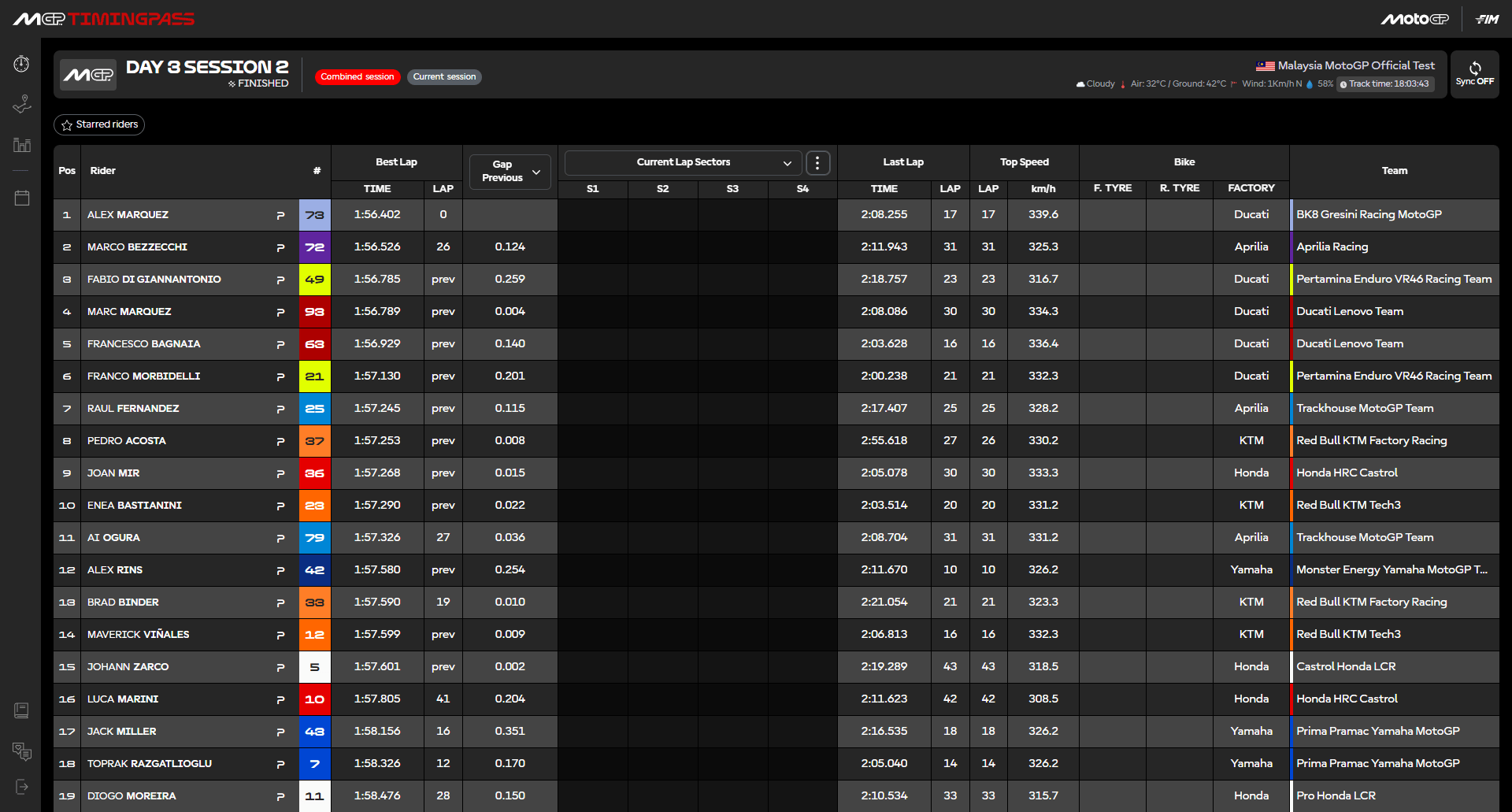Click top speed value 339.6
This screenshot has width=1512, height=812.
pyautogui.click(x=1043, y=214)
